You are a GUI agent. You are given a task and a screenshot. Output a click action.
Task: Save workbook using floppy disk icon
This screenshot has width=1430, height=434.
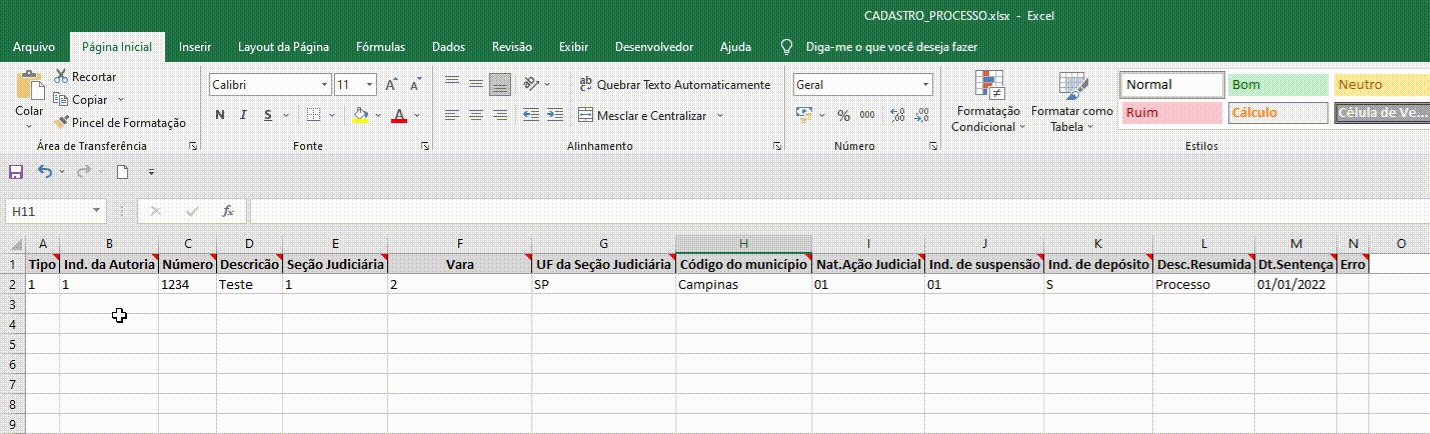(x=15, y=172)
